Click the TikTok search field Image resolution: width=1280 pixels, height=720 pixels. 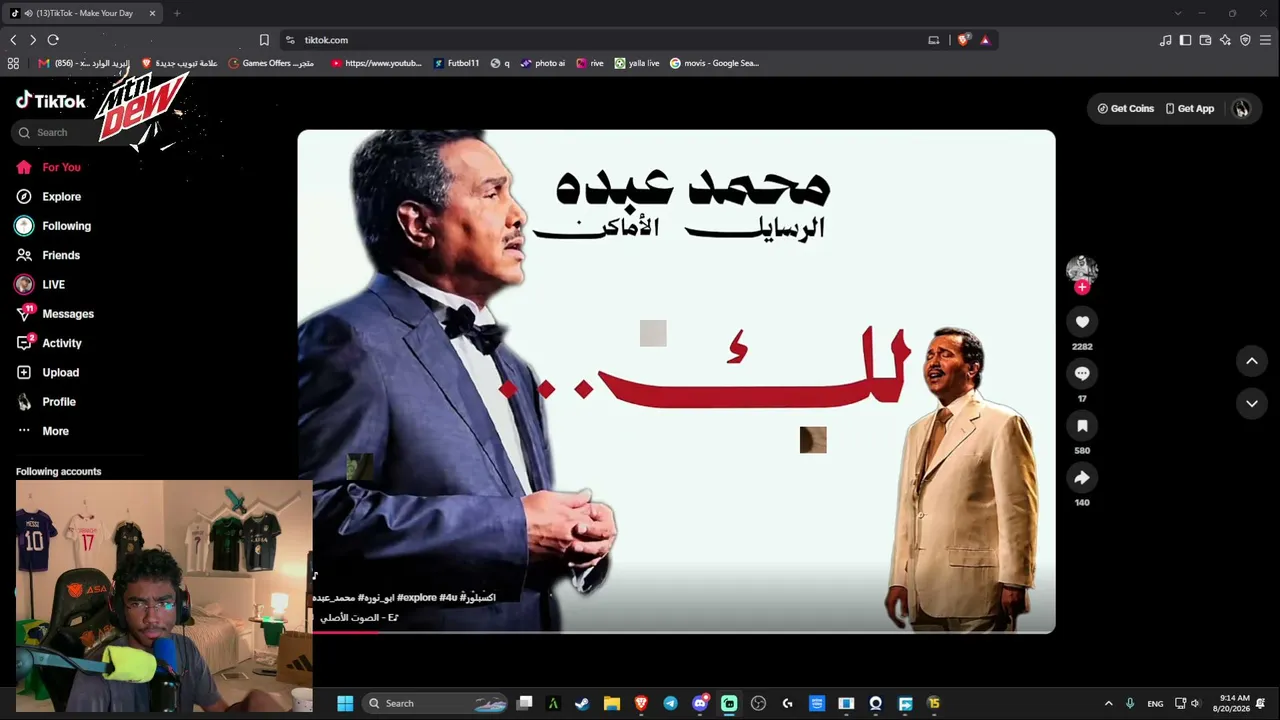tap(75, 132)
